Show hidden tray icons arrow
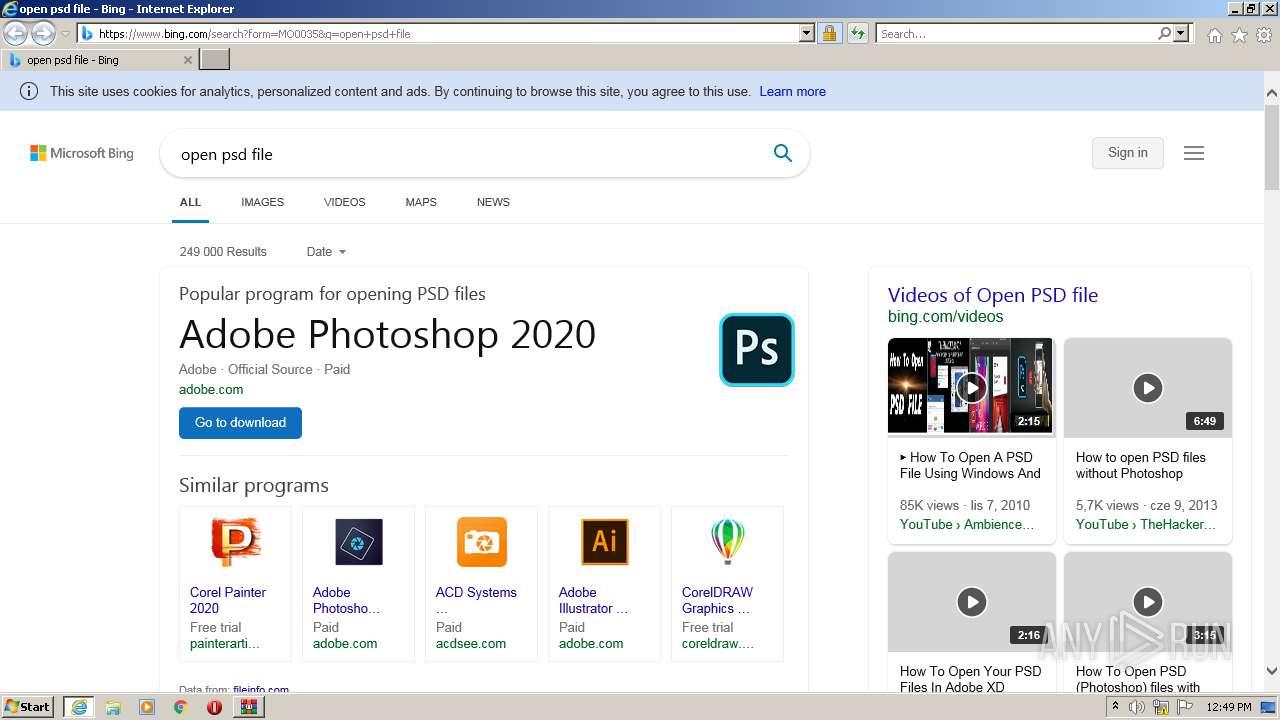Viewport: 1280px width, 720px height. [x=1115, y=706]
